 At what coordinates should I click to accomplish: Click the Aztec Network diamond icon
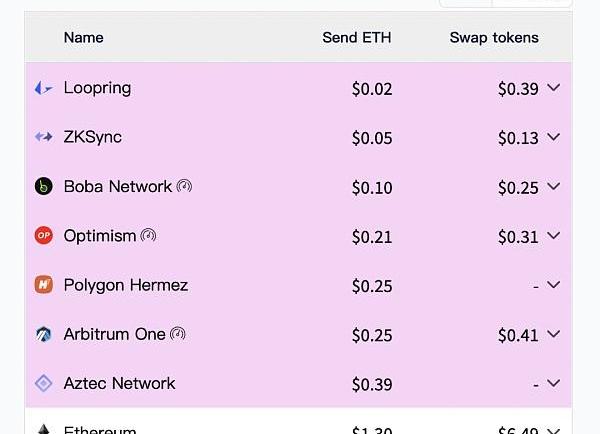click(43, 383)
